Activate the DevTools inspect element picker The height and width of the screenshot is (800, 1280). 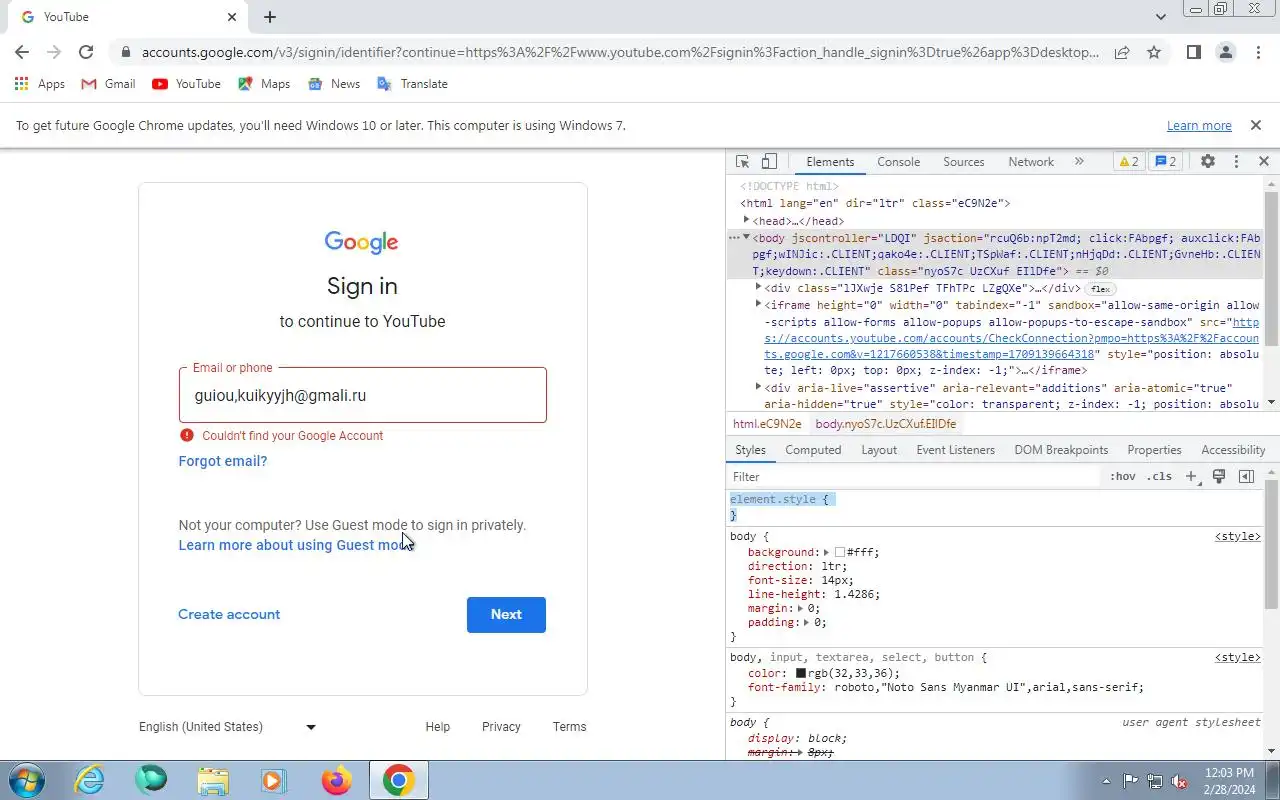tap(742, 162)
